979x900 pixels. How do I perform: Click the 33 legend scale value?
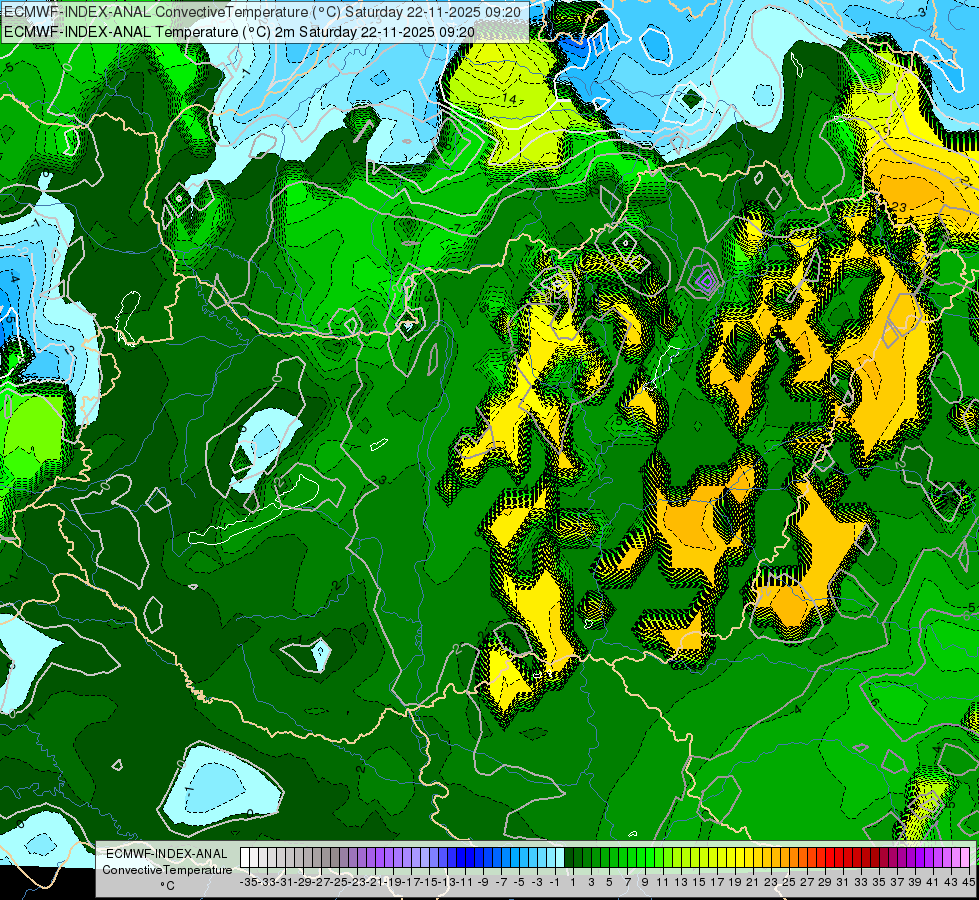click(861, 882)
